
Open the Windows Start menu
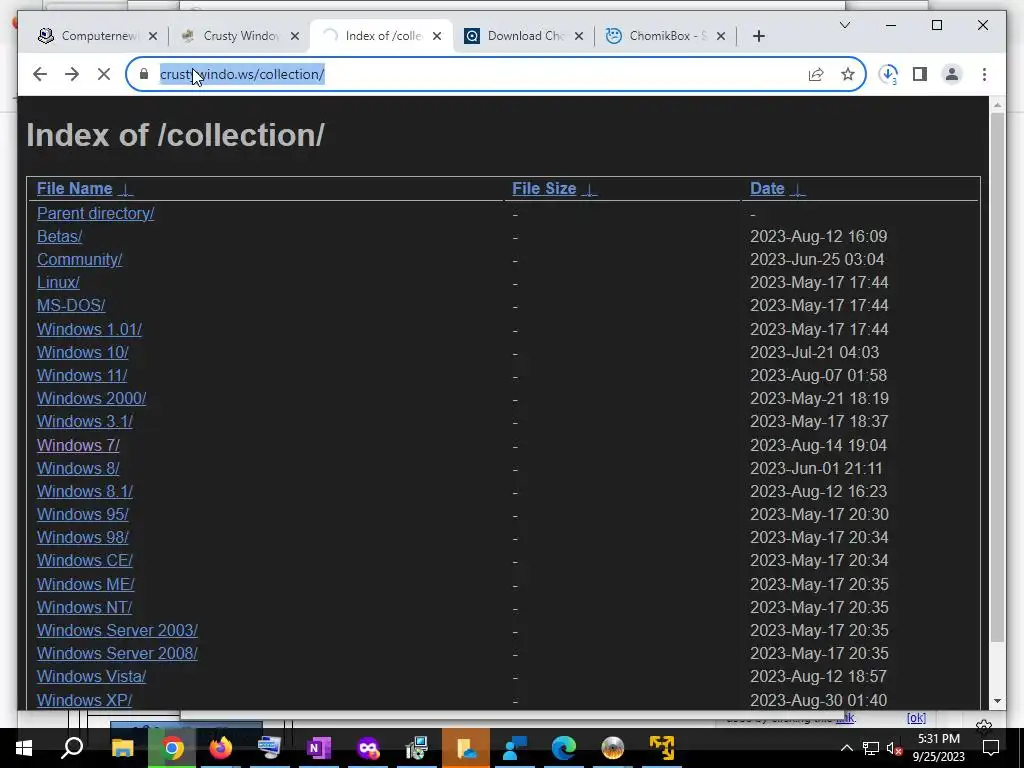[24, 748]
